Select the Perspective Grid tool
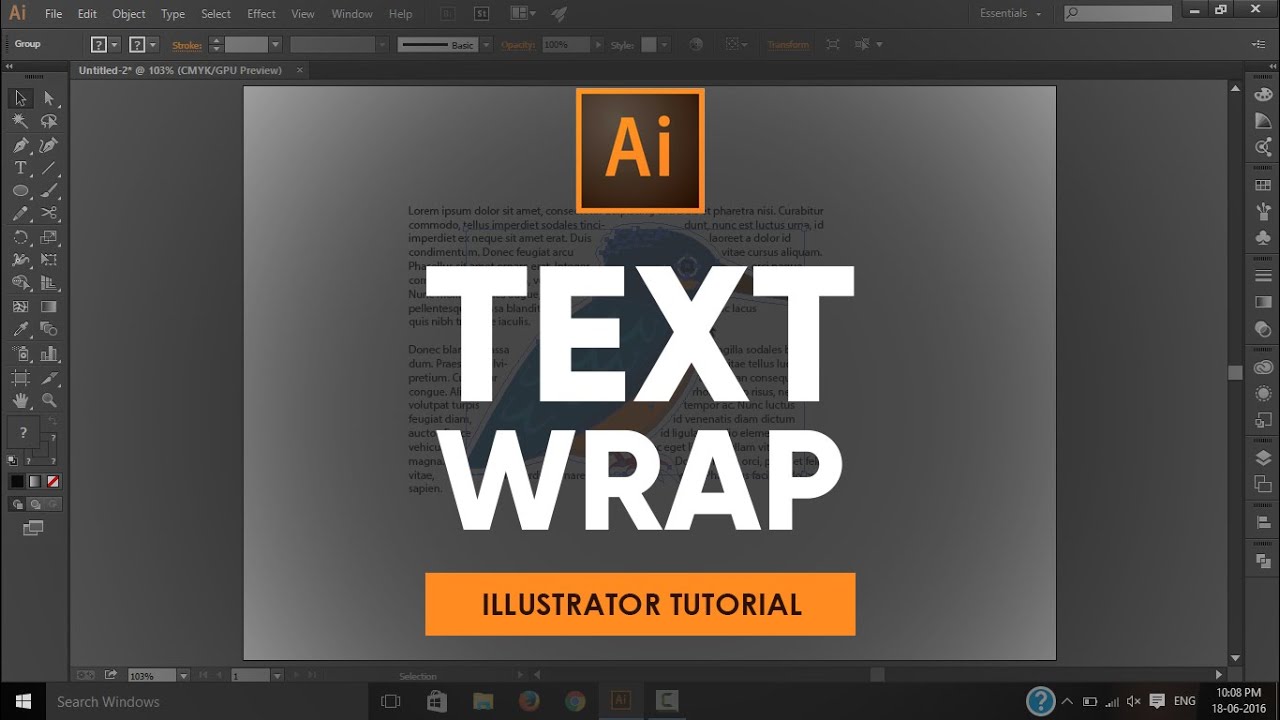Screen dimensions: 1280x720 tap(49, 283)
